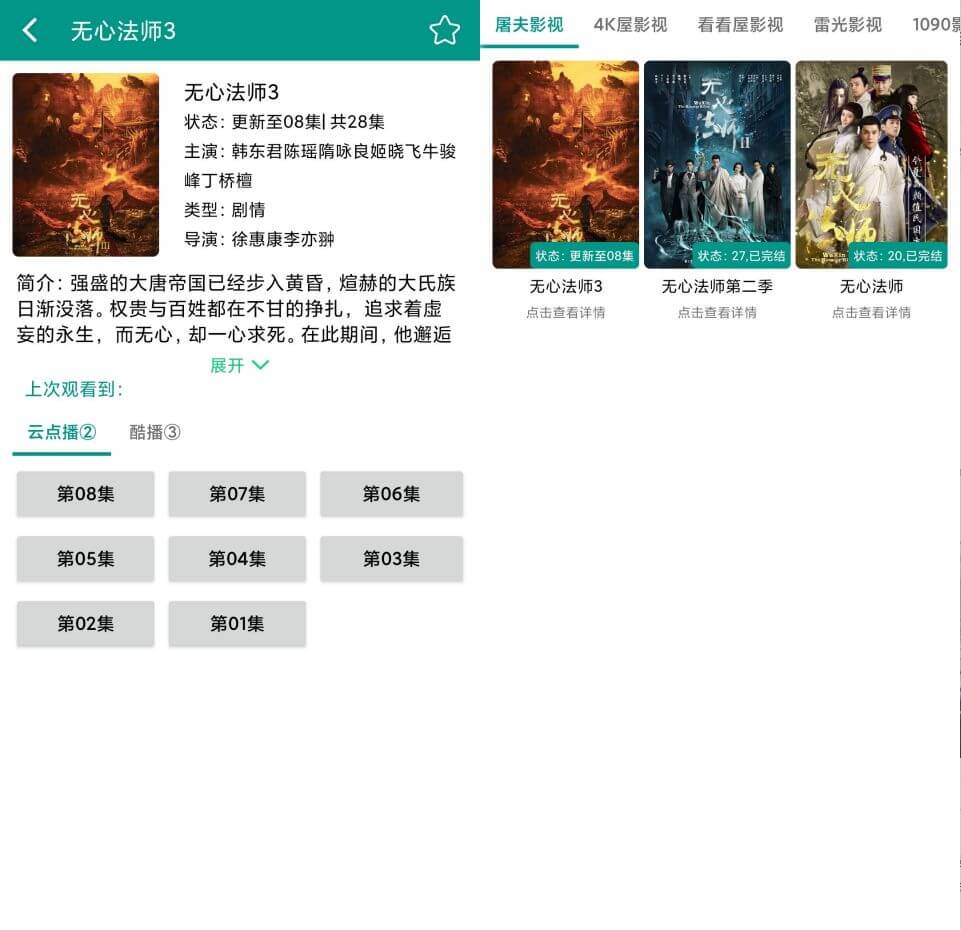
Task: Play episode 第07集
Action: [237, 494]
